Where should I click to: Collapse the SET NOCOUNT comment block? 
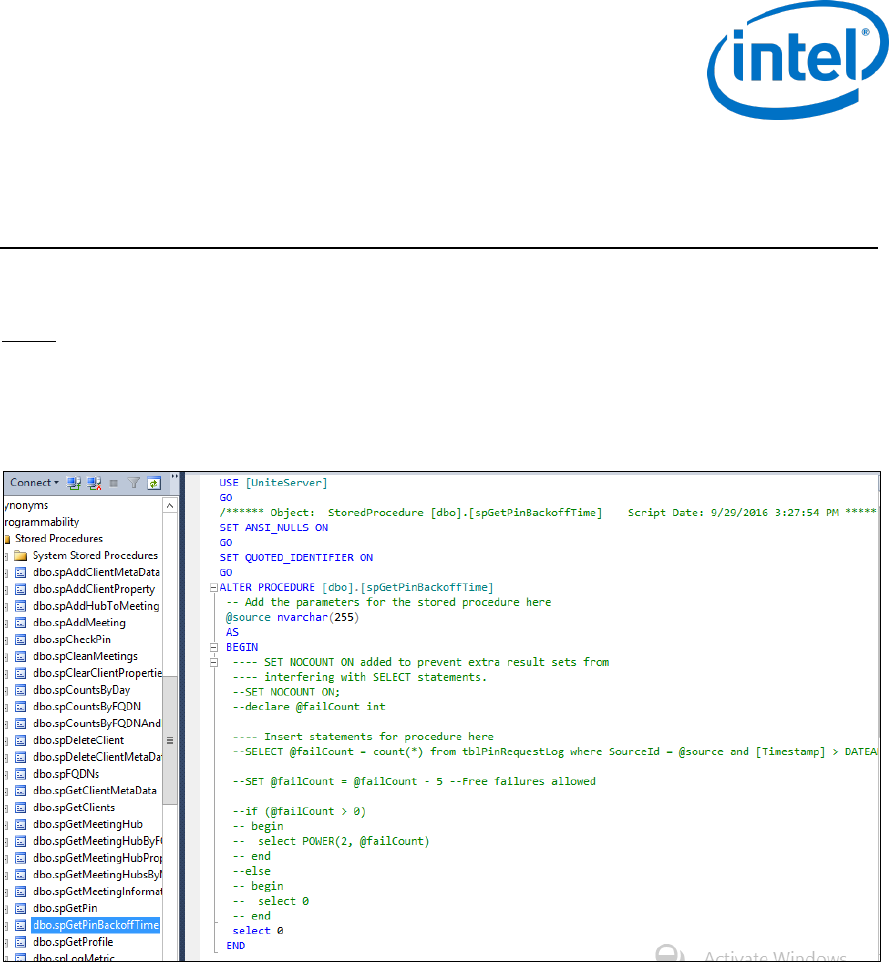click(213, 662)
